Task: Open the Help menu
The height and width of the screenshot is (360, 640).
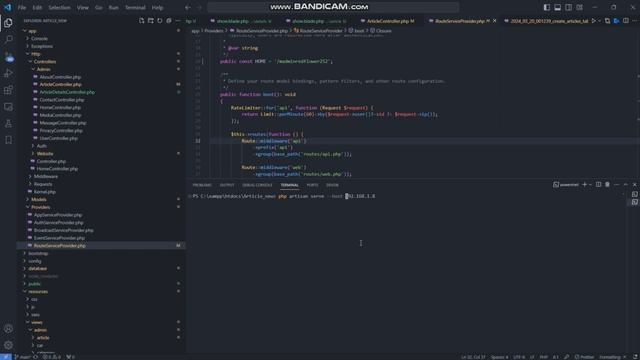Action: (157, 7)
